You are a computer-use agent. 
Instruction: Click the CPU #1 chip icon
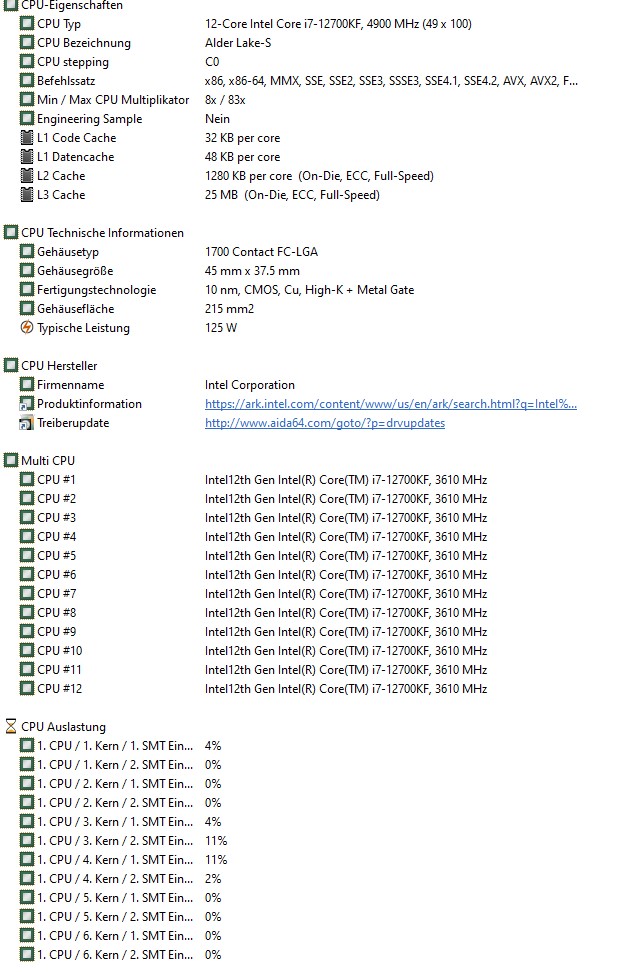[27, 479]
